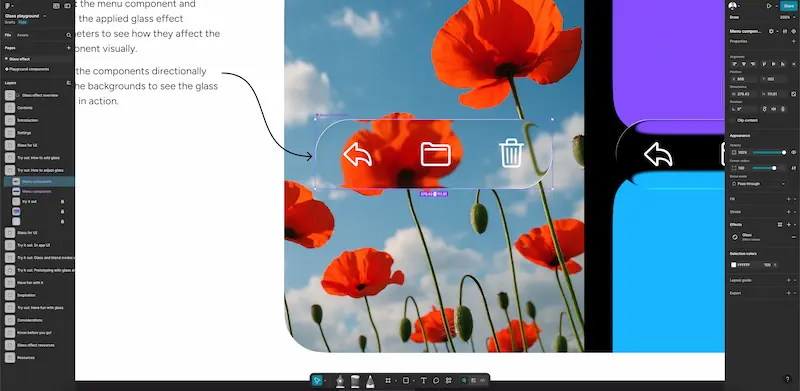Switch to Dev Mode in bottom toolbar
Screen dimensions: 800x391
click(x=482, y=380)
